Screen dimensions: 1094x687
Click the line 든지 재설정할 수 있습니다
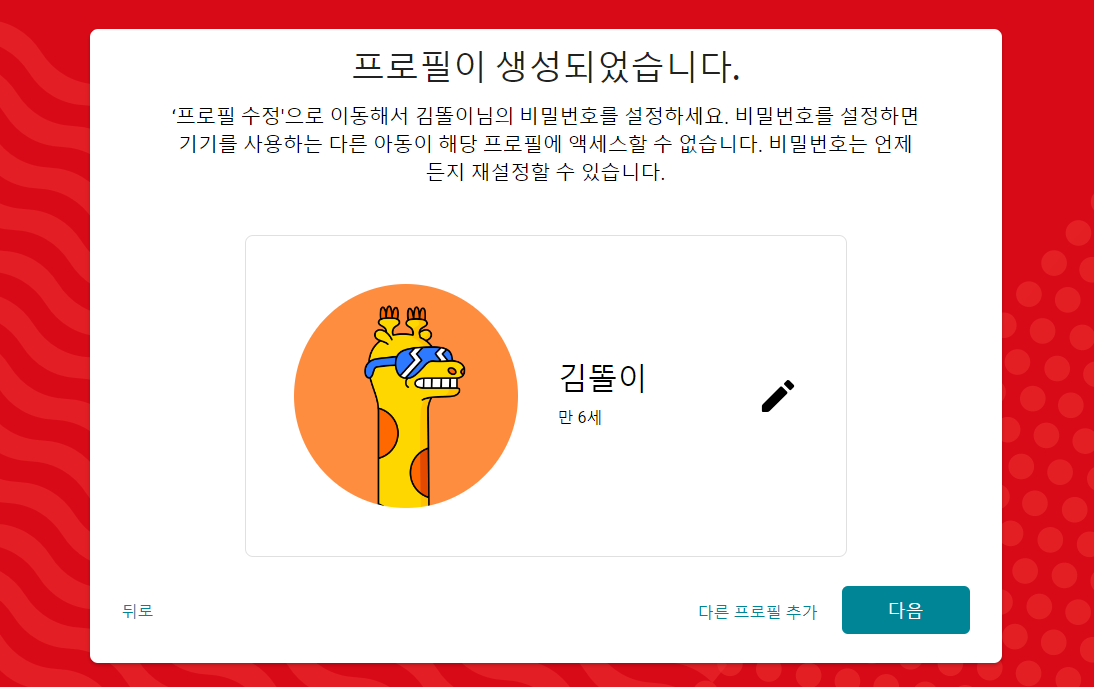click(x=546, y=172)
